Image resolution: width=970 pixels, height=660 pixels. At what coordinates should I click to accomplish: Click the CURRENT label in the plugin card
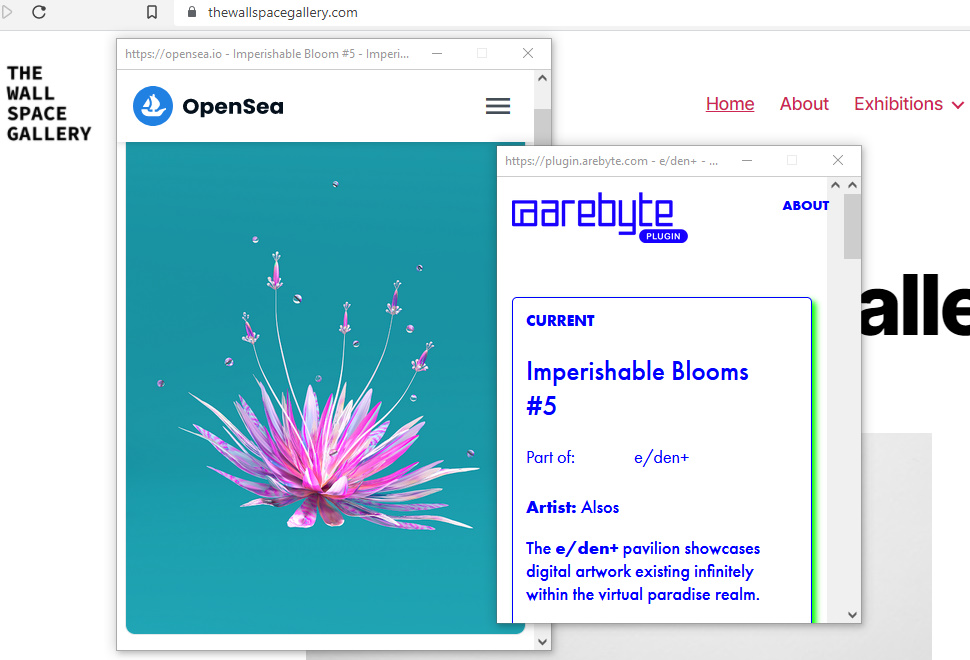(x=560, y=320)
